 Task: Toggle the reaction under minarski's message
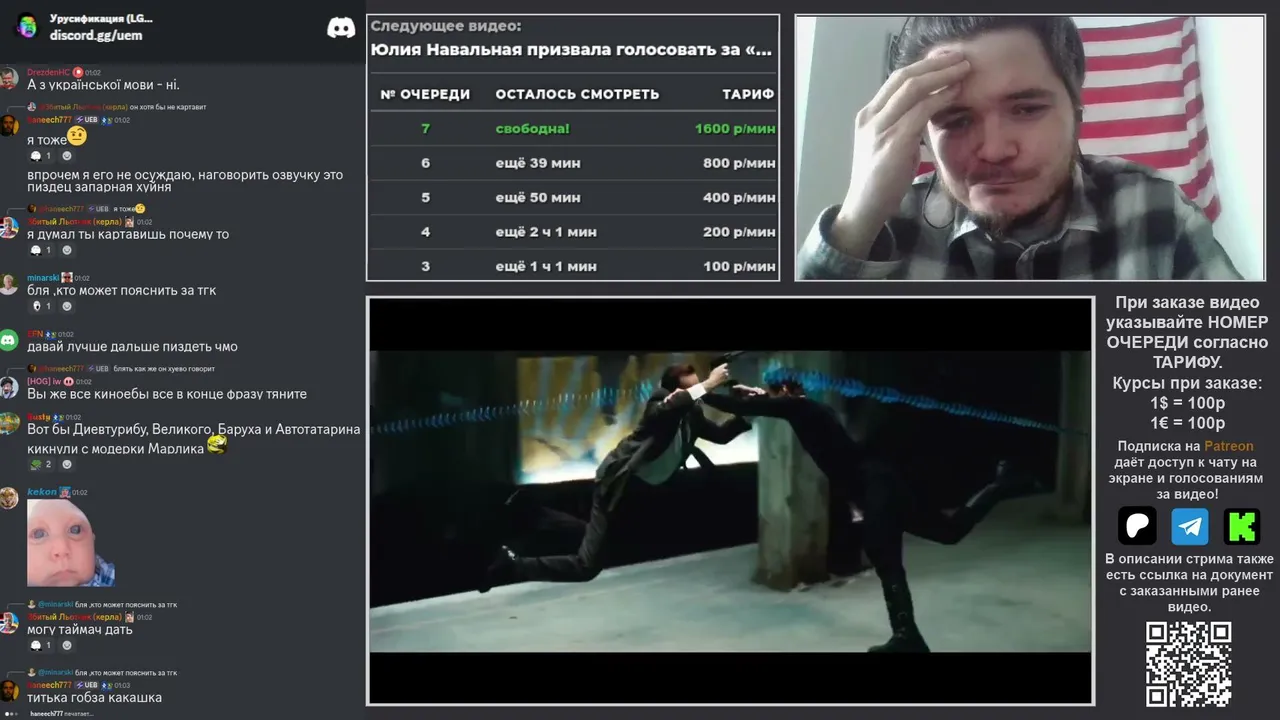pyautogui.click(x=41, y=306)
